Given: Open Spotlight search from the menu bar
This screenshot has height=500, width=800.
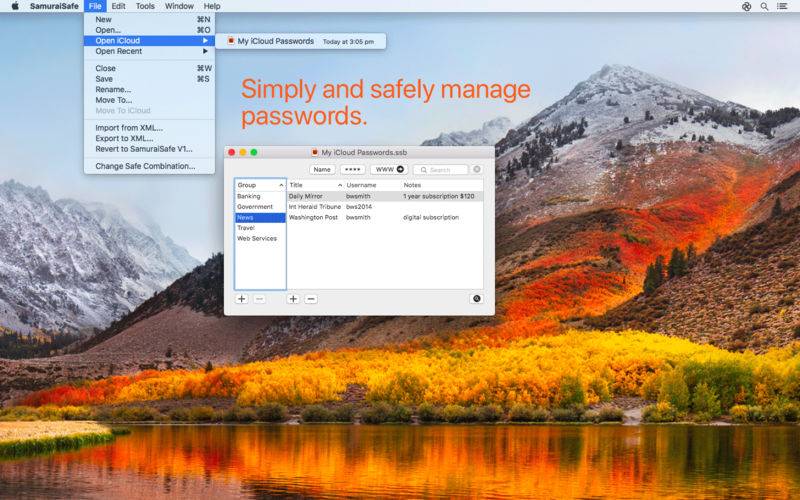Looking at the screenshot, I should [764, 7].
